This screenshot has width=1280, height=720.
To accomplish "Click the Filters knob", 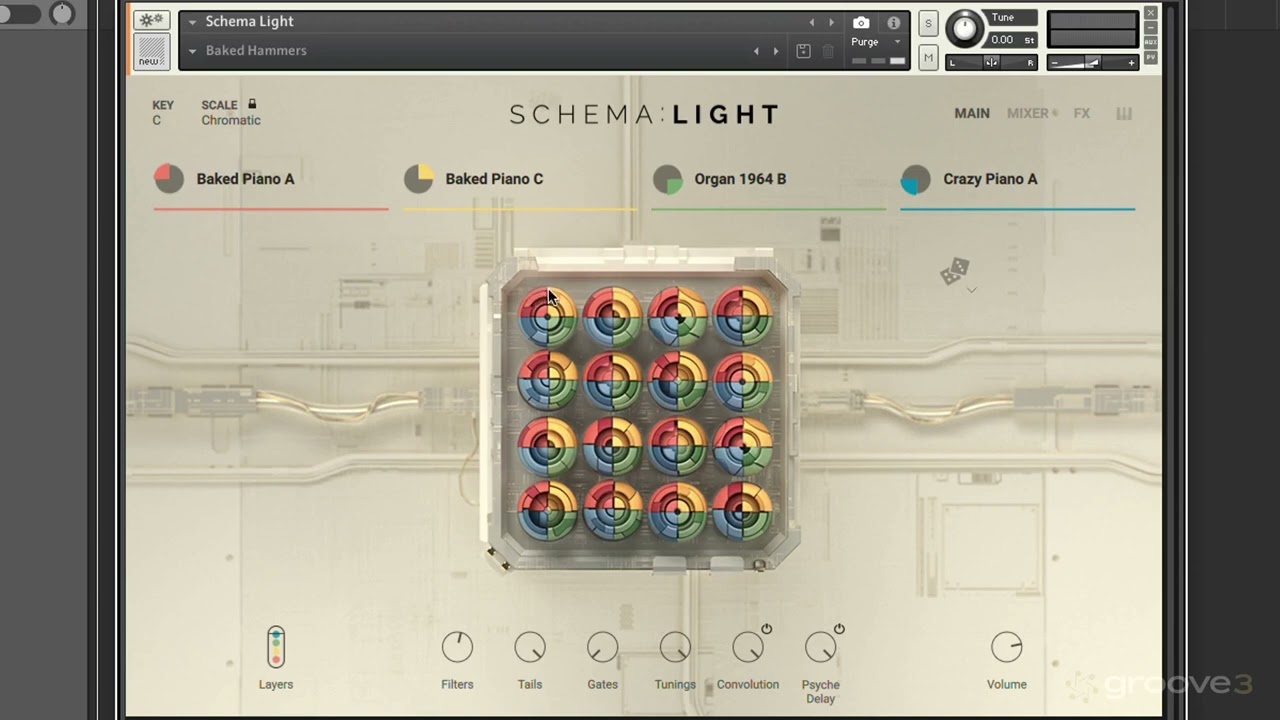I will pos(457,648).
